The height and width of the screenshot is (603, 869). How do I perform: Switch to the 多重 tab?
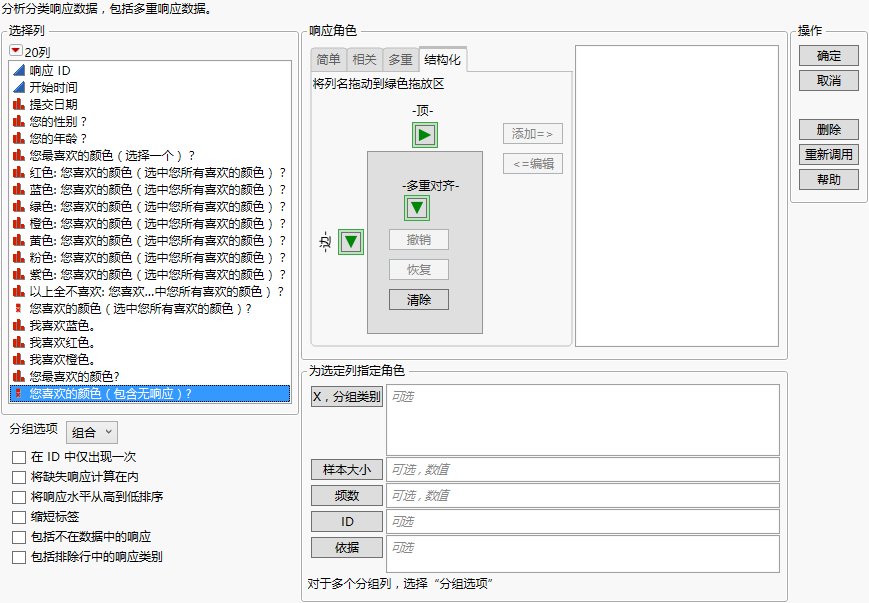point(400,60)
